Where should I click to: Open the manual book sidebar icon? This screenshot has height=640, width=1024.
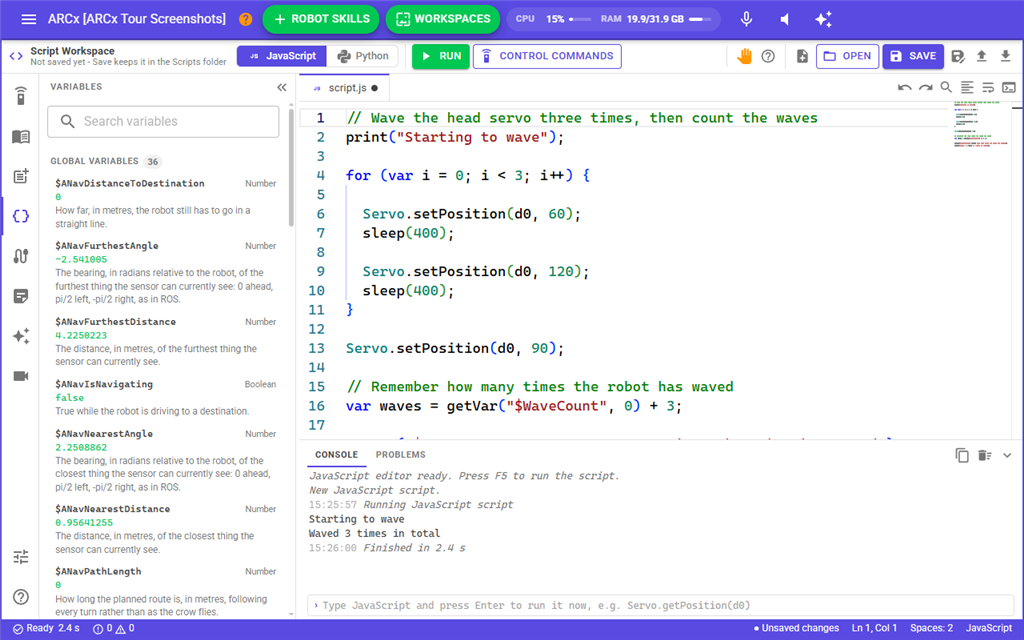click(x=21, y=136)
